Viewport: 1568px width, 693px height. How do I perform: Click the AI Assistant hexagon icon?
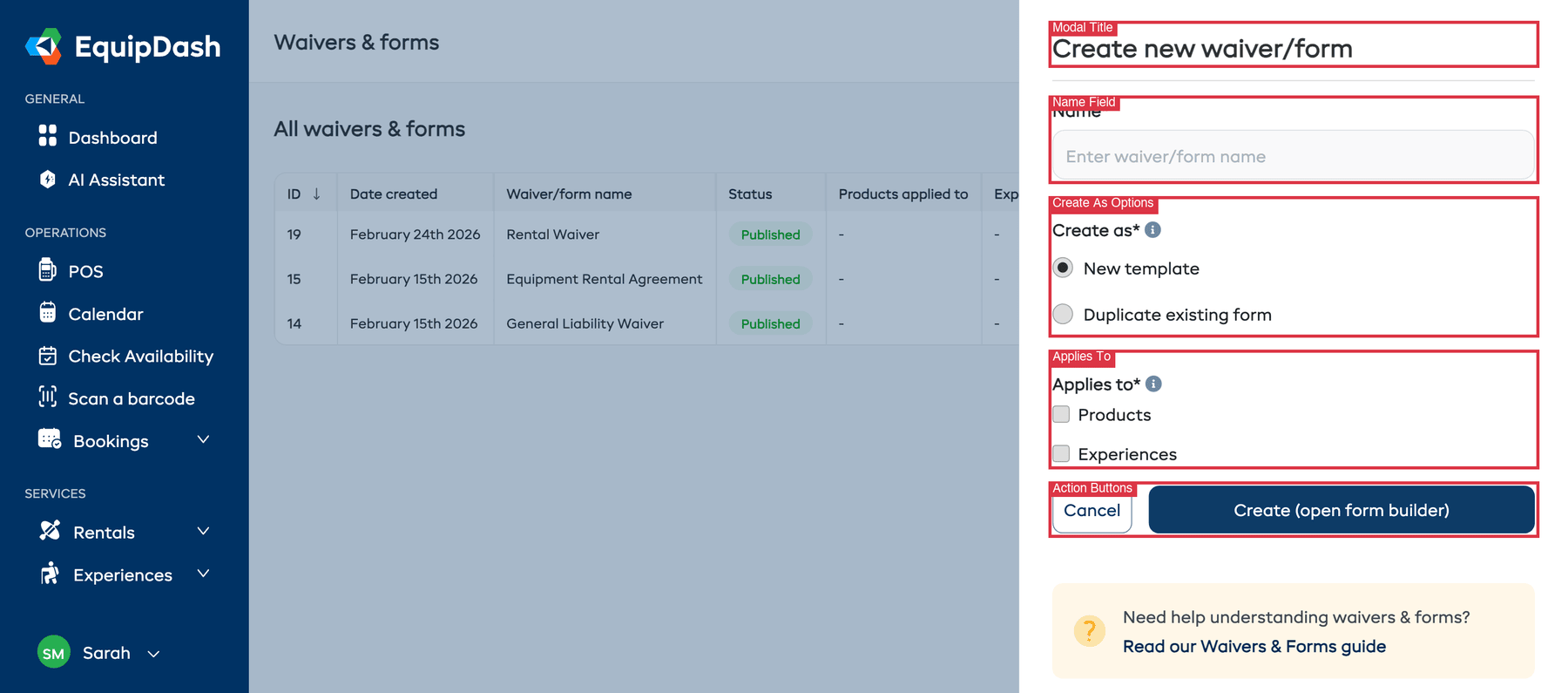(48, 179)
